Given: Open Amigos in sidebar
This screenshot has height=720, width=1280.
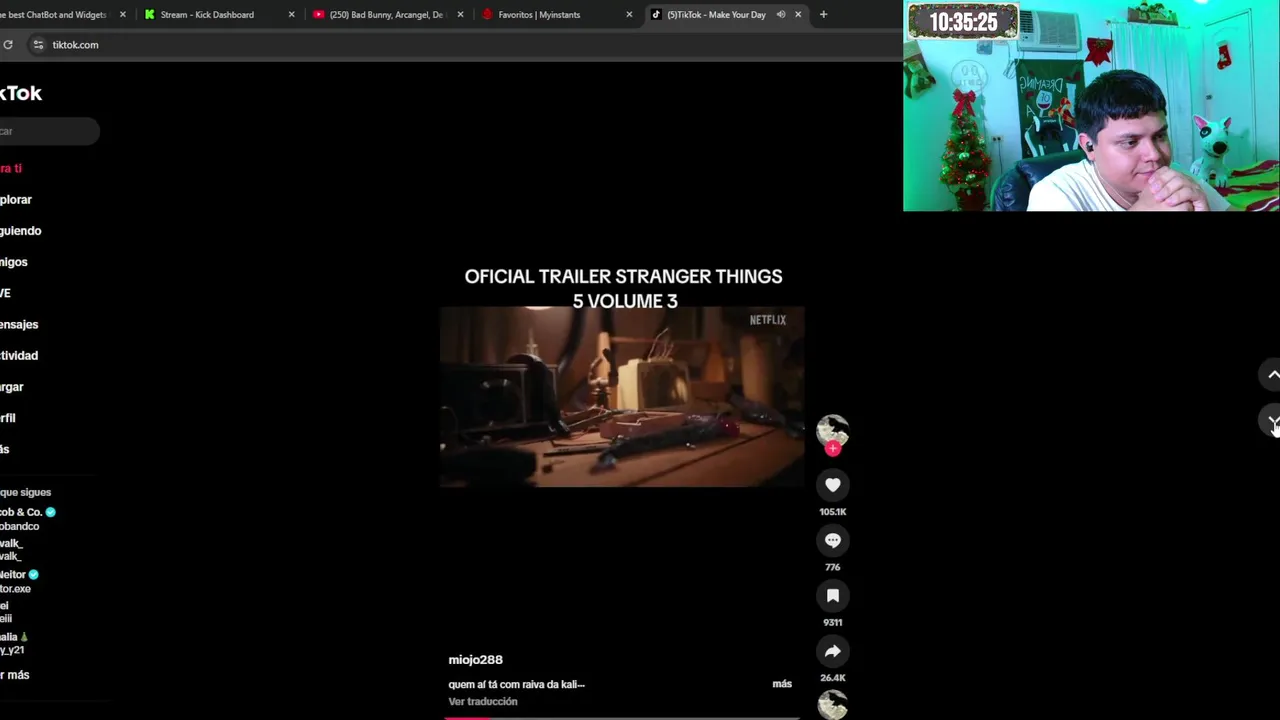Looking at the screenshot, I should 14,262.
